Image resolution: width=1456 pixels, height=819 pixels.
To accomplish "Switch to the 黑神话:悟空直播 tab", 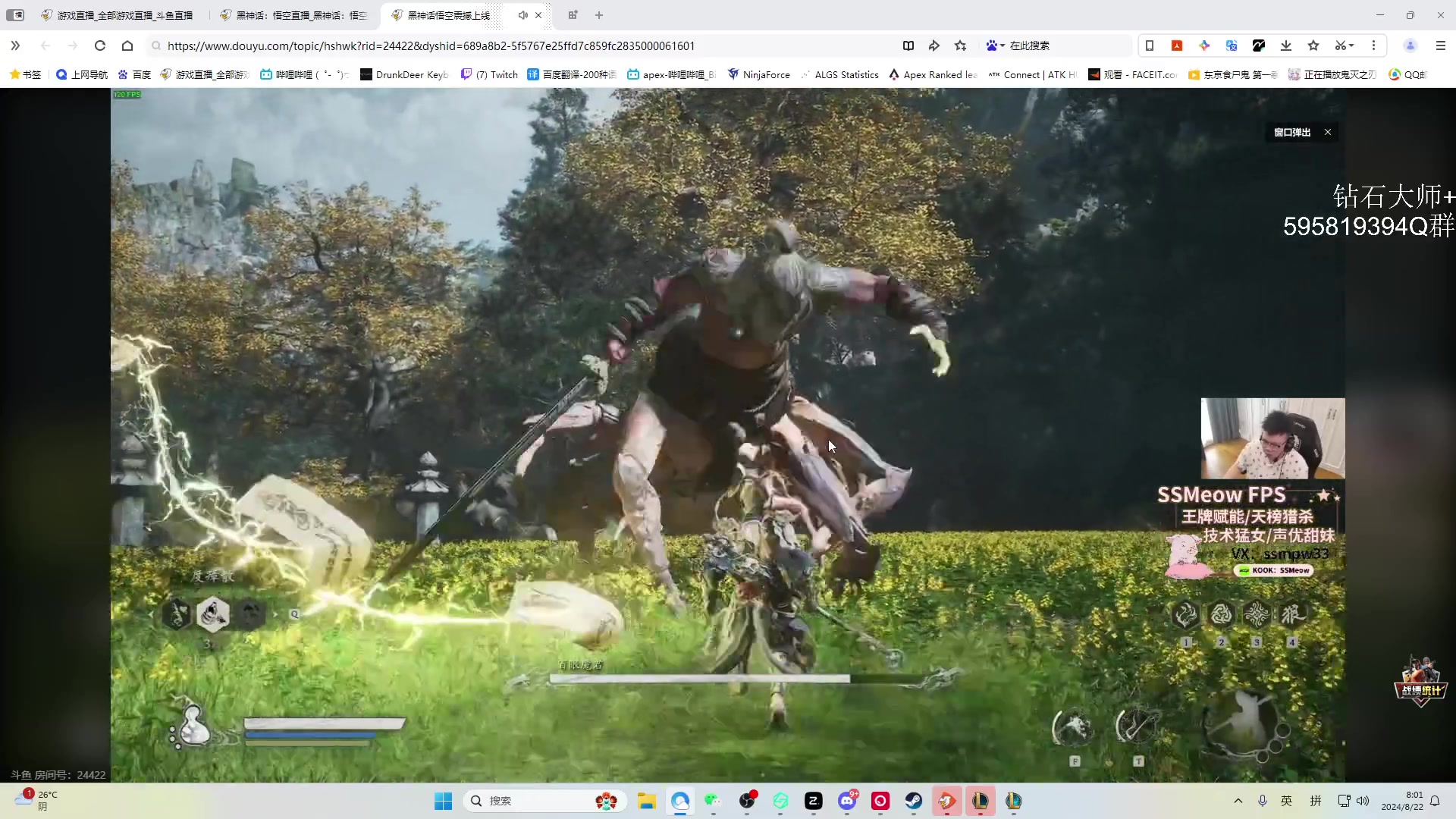I will click(x=294, y=15).
